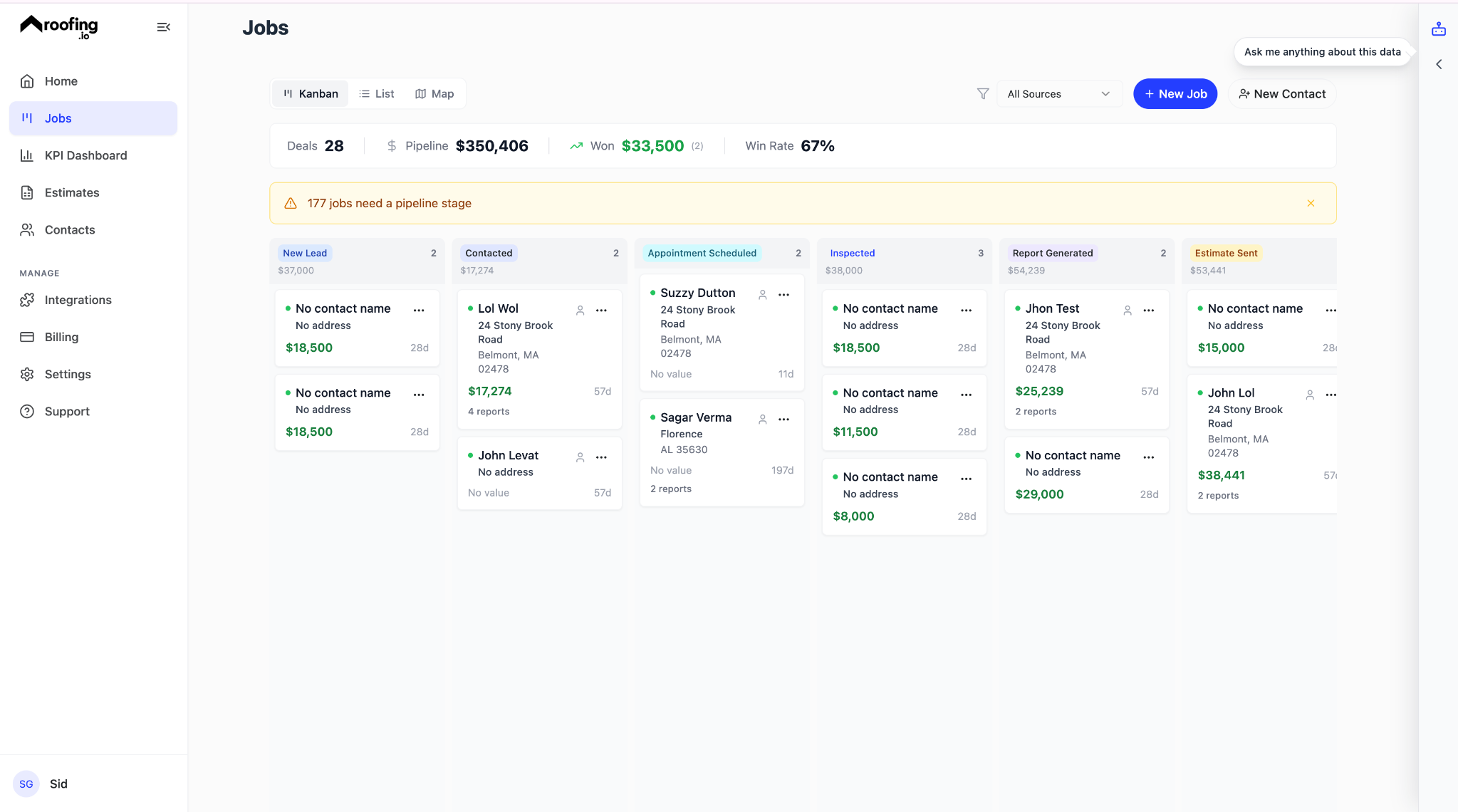Collapse the right AI assistant panel
Screen dimensions: 1458x812
click(x=1439, y=64)
